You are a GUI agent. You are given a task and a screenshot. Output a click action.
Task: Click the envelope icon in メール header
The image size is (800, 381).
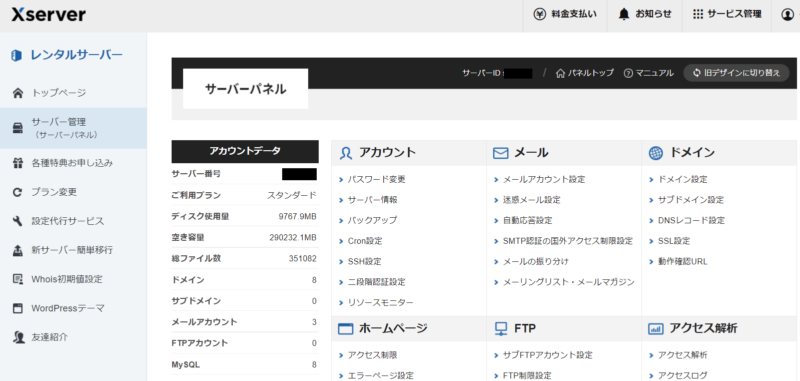(x=501, y=153)
